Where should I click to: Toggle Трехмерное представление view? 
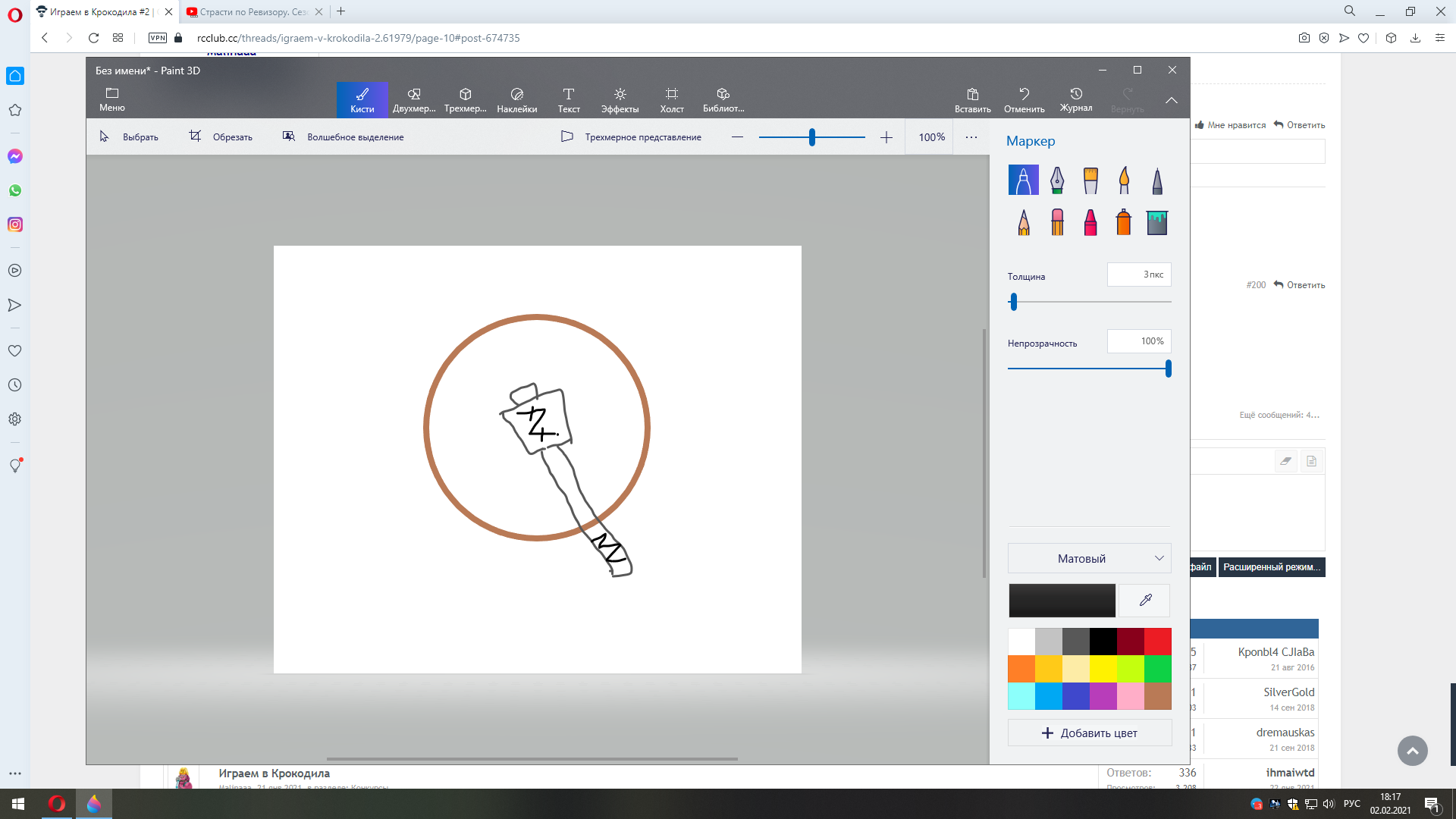[x=631, y=137]
